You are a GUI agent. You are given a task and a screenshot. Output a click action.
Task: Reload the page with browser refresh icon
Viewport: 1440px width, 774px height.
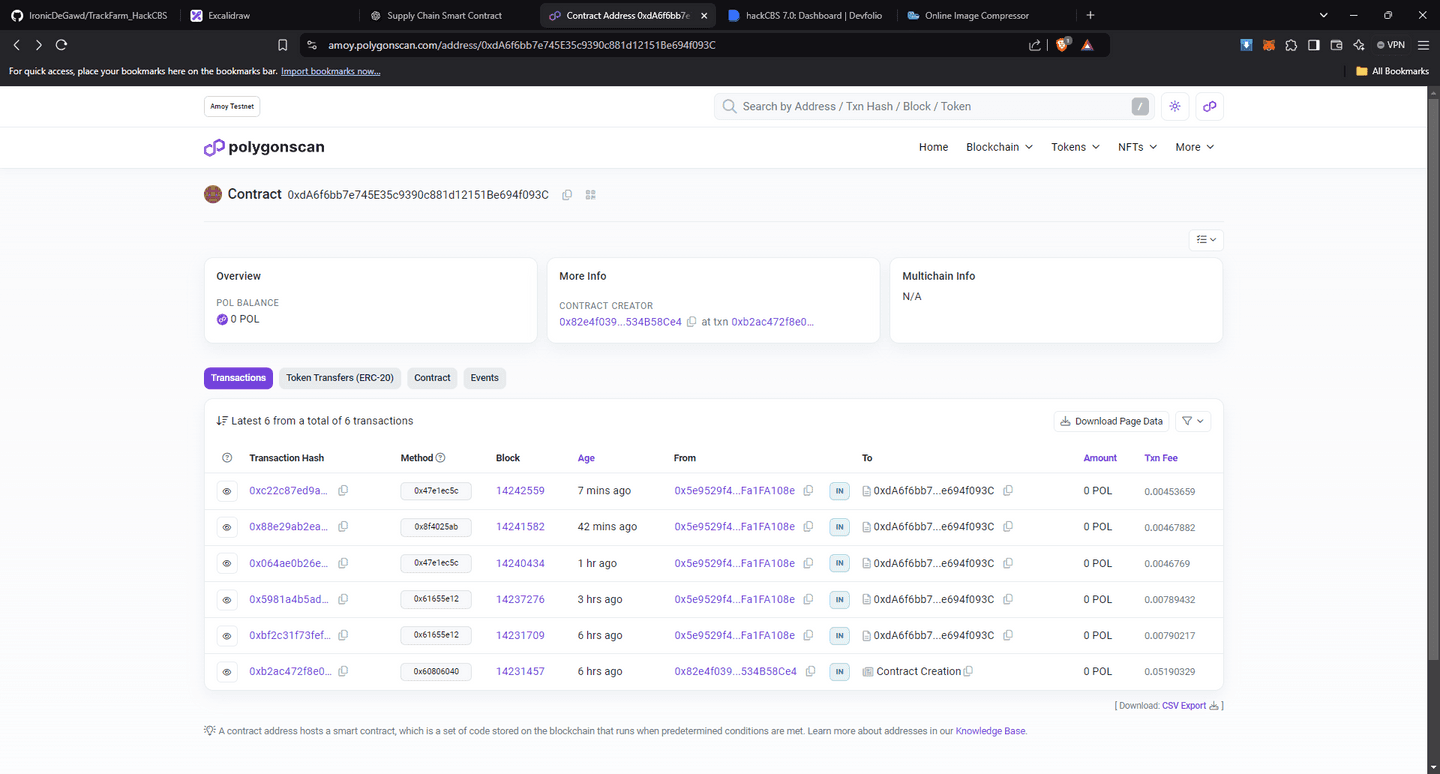pyautogui.click(x=61, y=45)
